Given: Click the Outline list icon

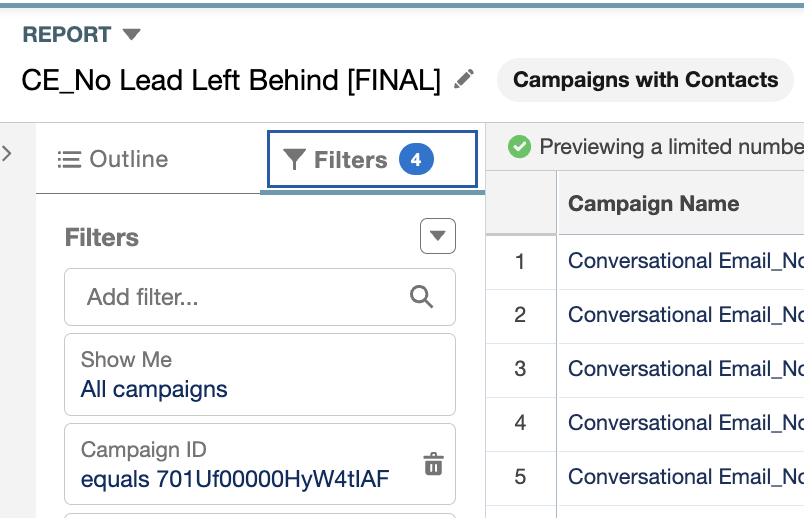Looking at the screenshot, I should click(69, 160).
